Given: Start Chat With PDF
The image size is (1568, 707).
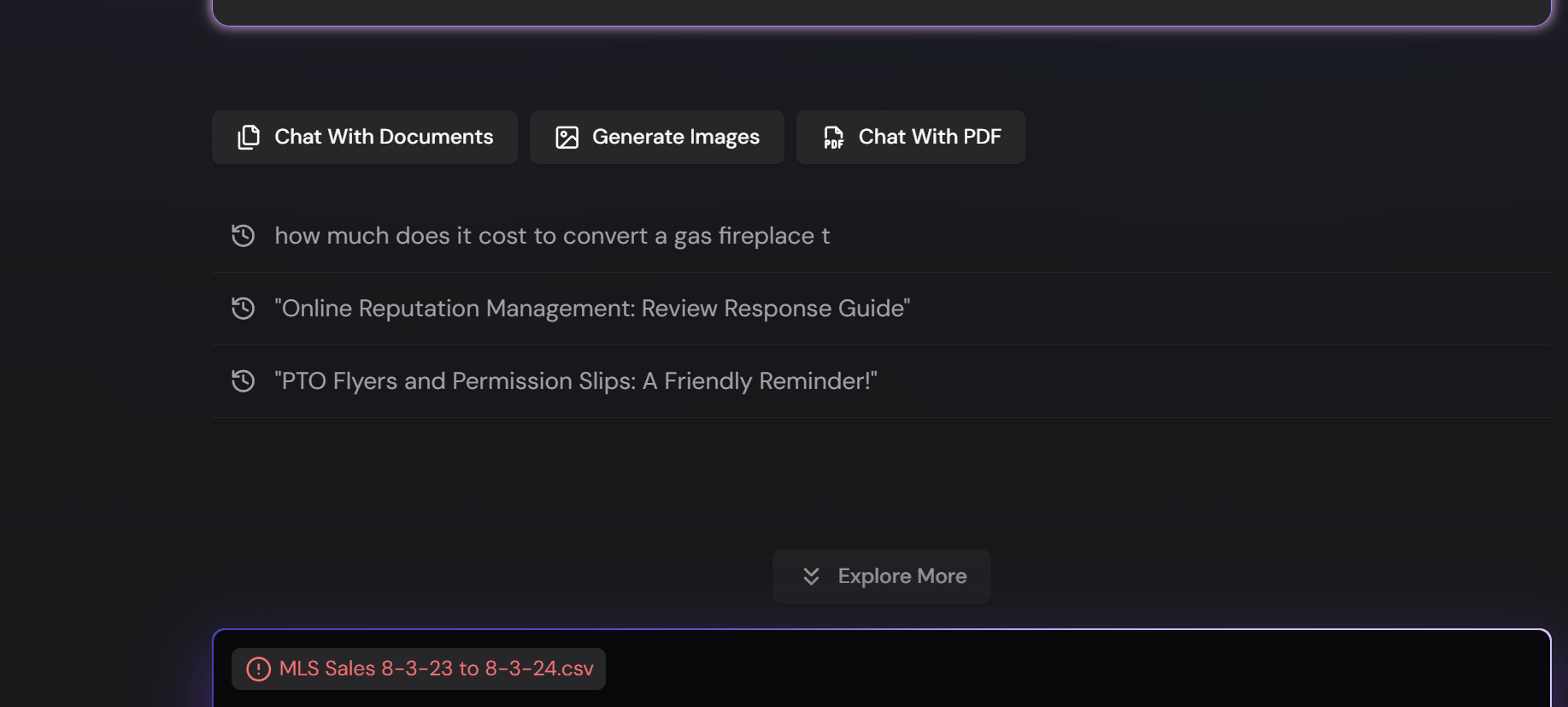Looking at the screenshot, I should [911, 137].
